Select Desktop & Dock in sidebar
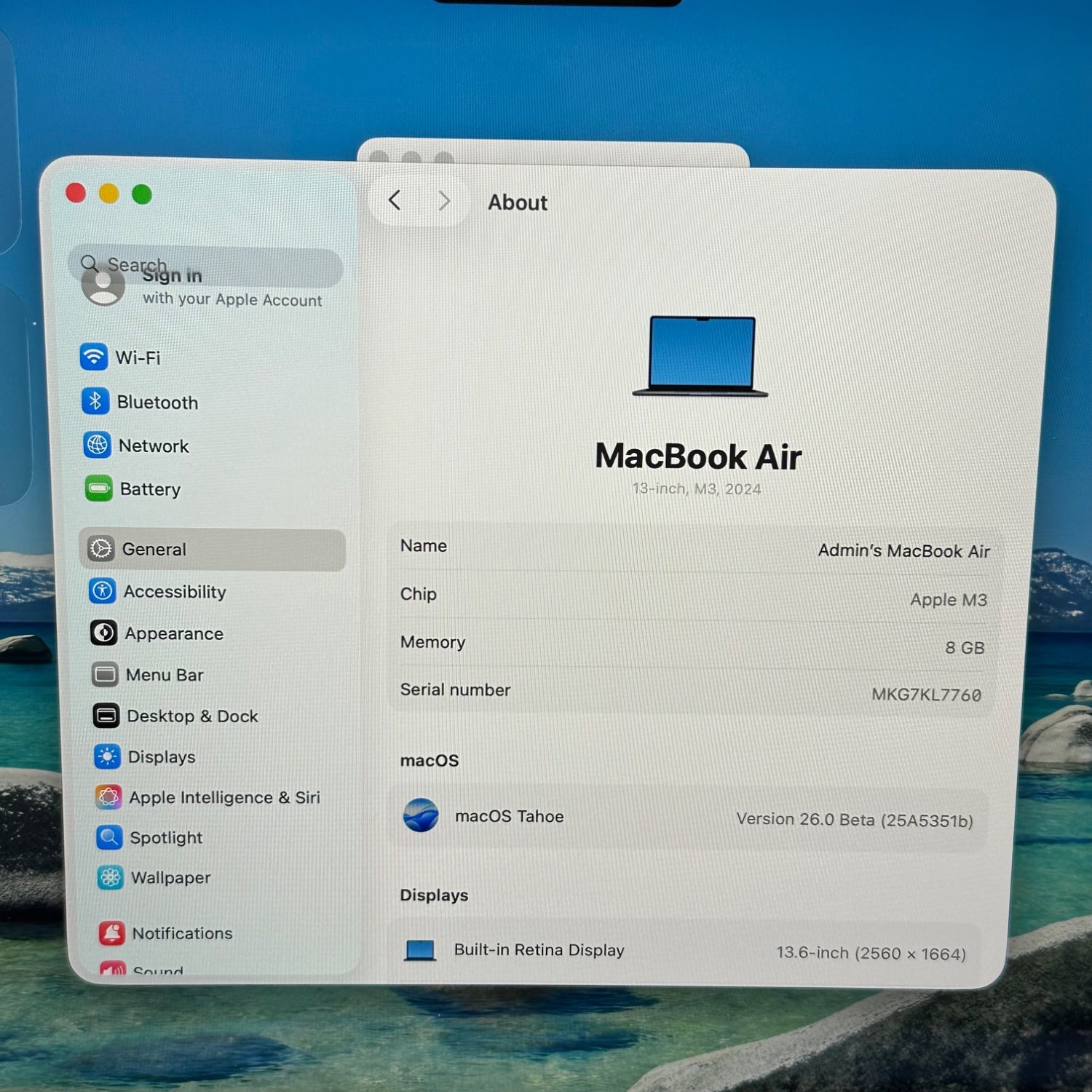This screenshot has height=1092, width=1092. tap(192, 716)
